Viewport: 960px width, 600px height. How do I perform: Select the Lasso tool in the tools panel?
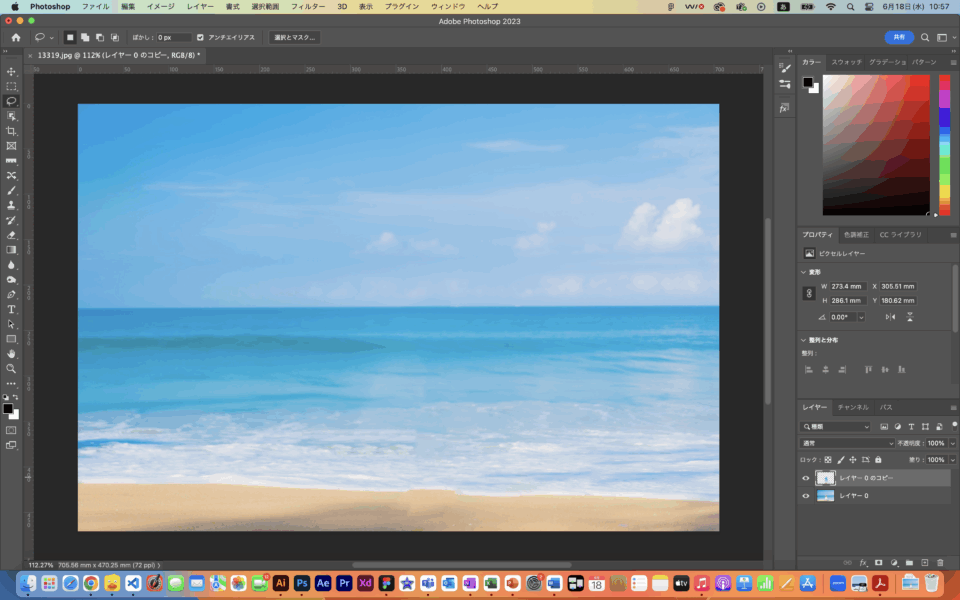pos(11,101)
